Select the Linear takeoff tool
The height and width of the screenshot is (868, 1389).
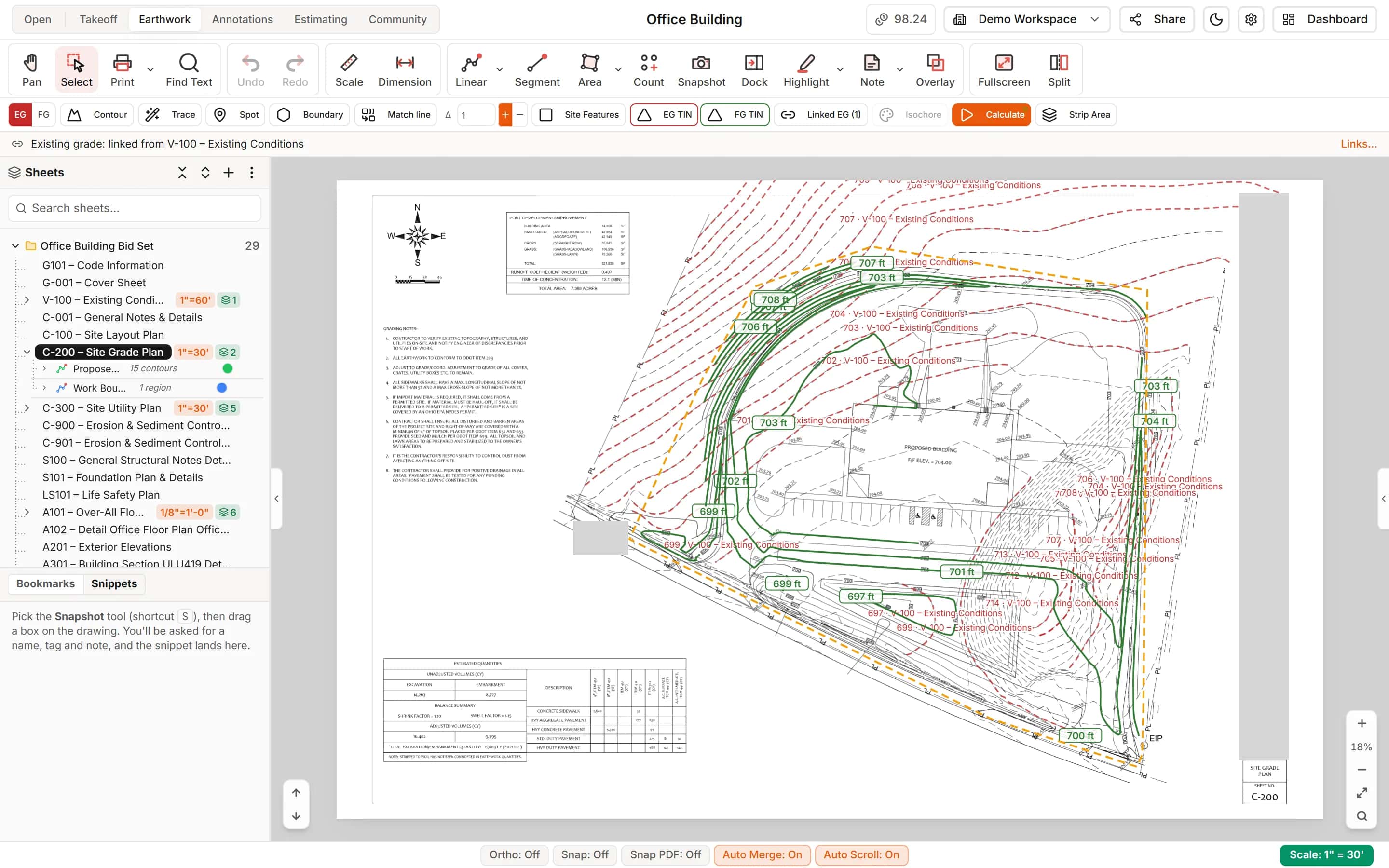(x=471, y=69)
